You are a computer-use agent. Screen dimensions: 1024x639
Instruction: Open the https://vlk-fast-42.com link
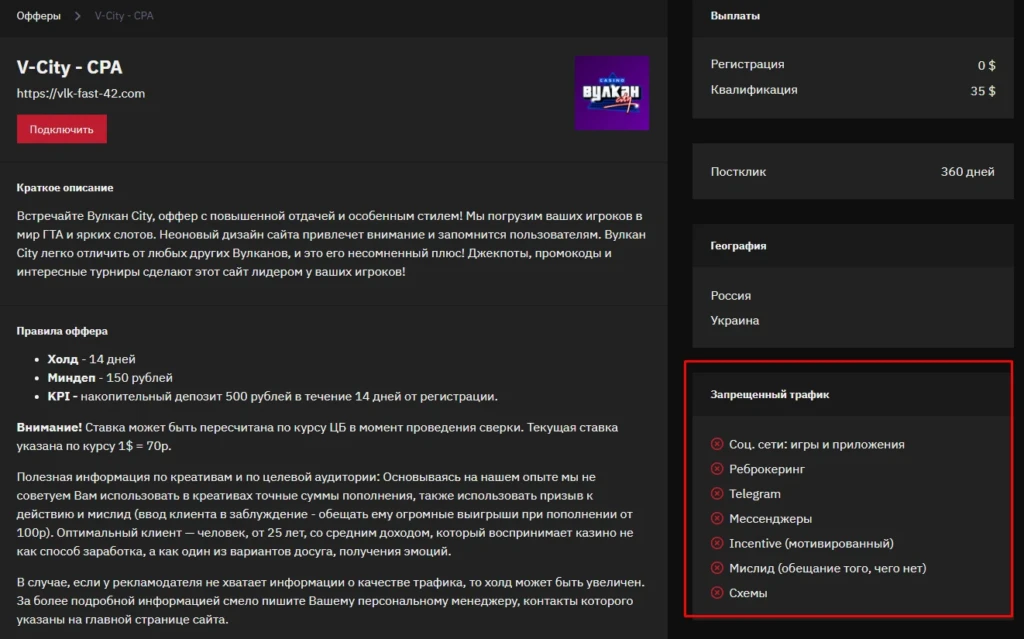81,93
